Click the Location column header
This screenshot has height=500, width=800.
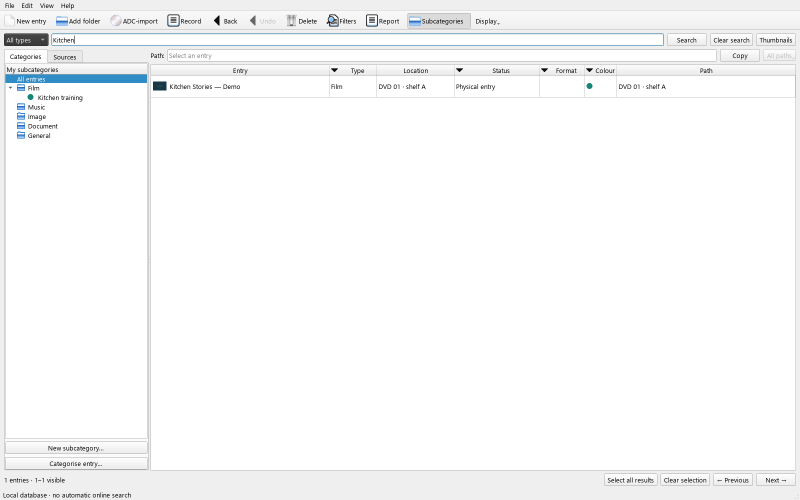point(415,70)
